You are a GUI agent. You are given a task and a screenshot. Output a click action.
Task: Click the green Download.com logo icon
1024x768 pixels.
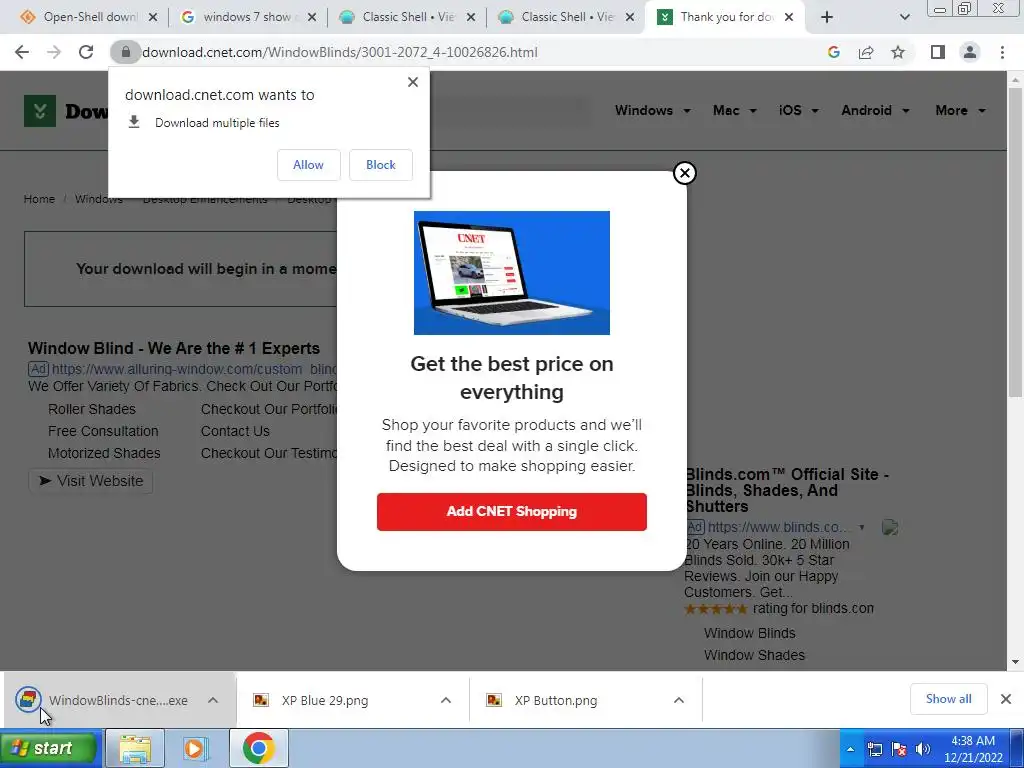tap(40, 110)
